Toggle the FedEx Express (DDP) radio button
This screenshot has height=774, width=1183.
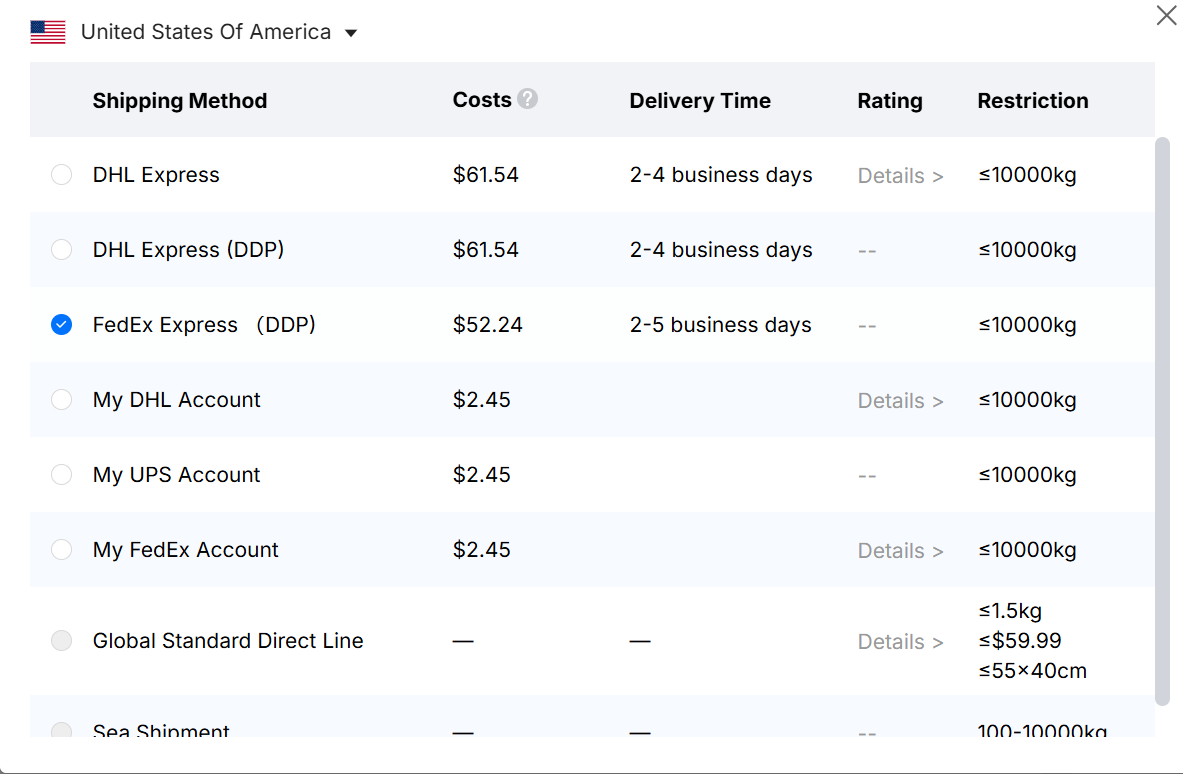pos(61,324)
